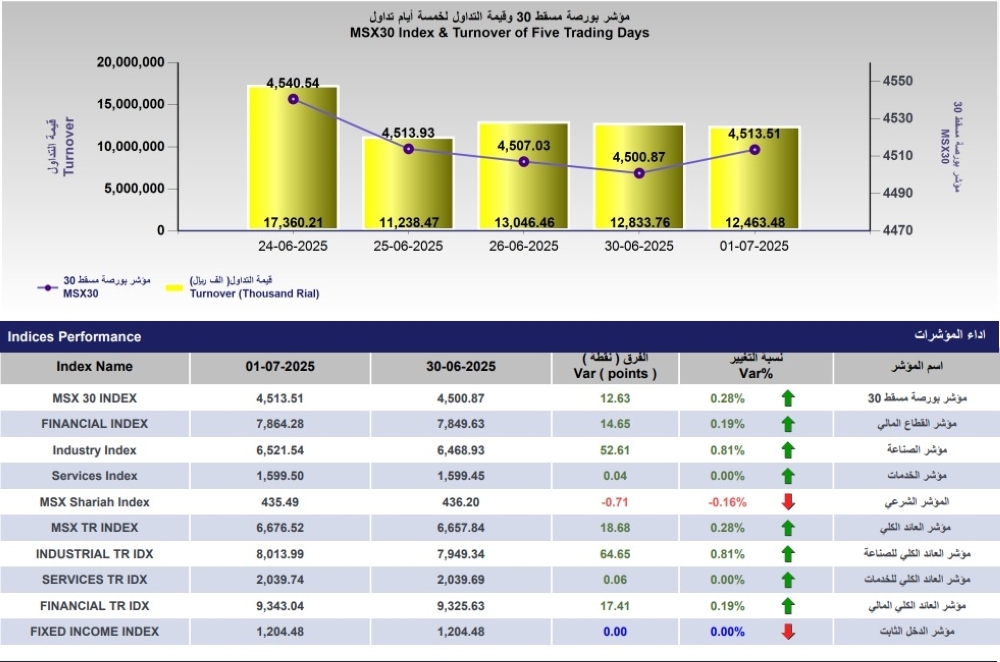Screen dimensions: 1000x662
Task: Click the red down arrow for MSX Shariah Index
Action: [788, 502]
